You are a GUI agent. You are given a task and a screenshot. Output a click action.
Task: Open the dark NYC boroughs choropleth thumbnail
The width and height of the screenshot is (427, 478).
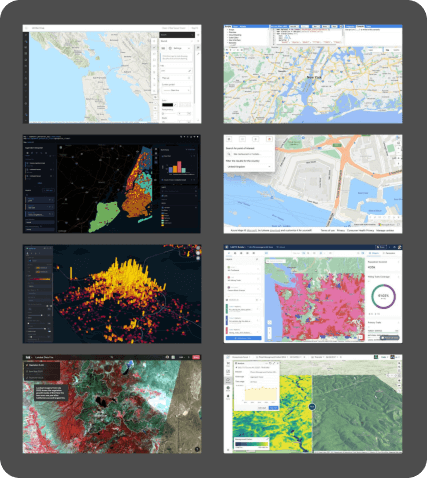[112, 184]
